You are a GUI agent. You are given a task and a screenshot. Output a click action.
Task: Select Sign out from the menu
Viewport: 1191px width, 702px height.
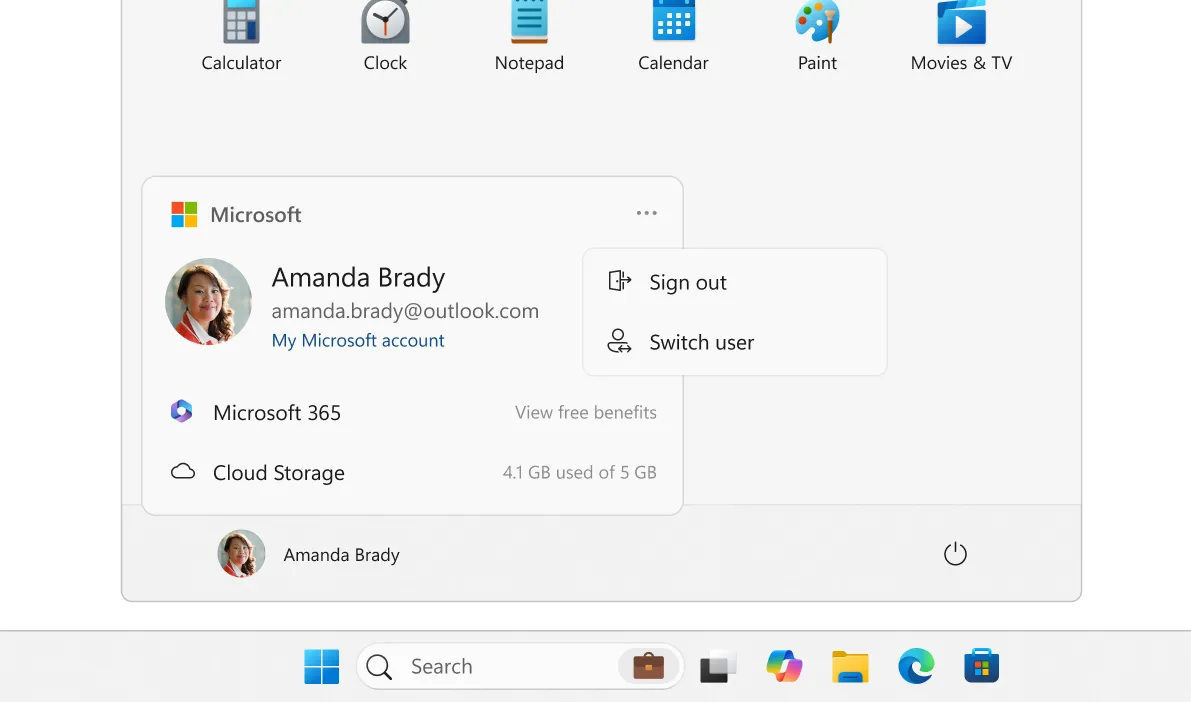[735, 282]
